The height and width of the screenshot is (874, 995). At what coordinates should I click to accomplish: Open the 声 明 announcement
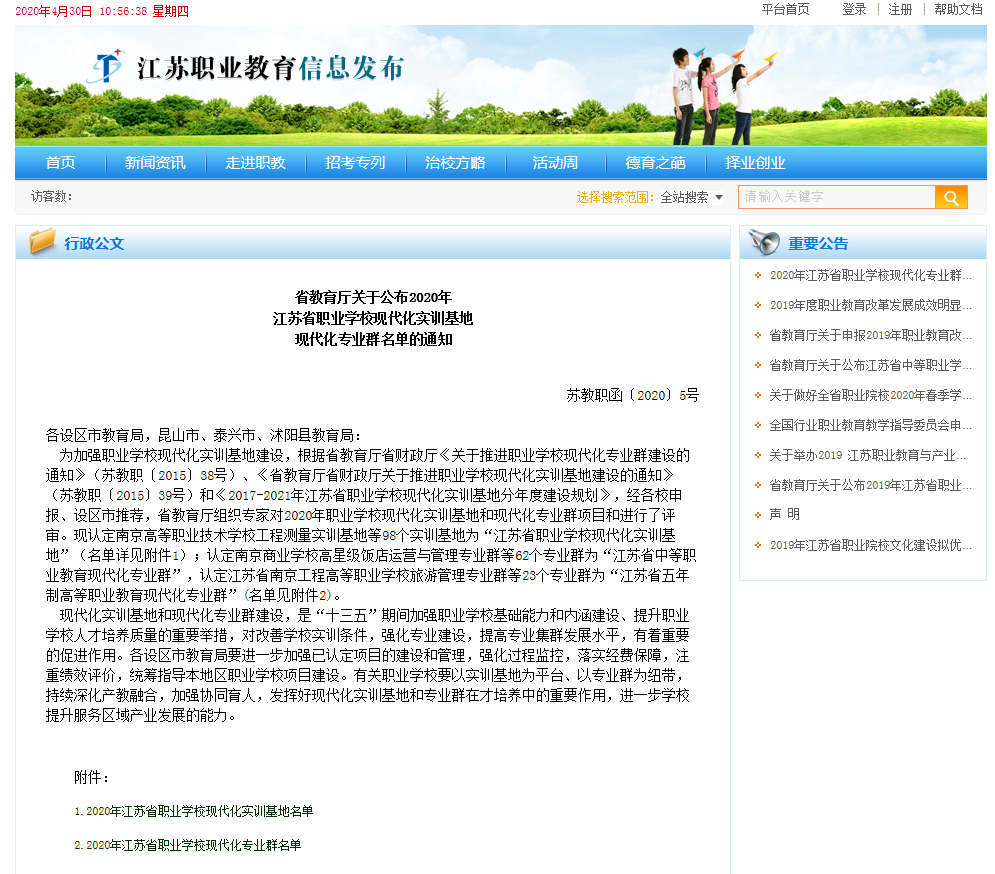(785, 515)
